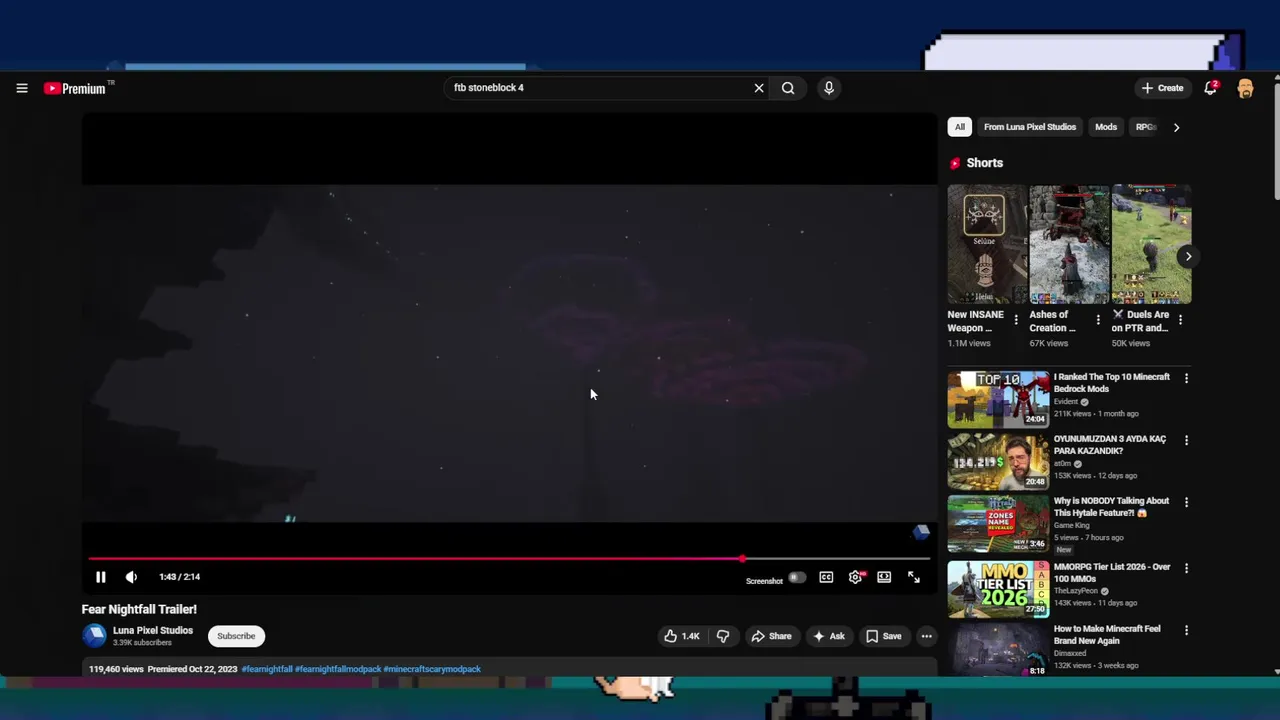
Task: Open Why is NOBODY Talking About Hytale video
Action: [x=1111, y=507]
